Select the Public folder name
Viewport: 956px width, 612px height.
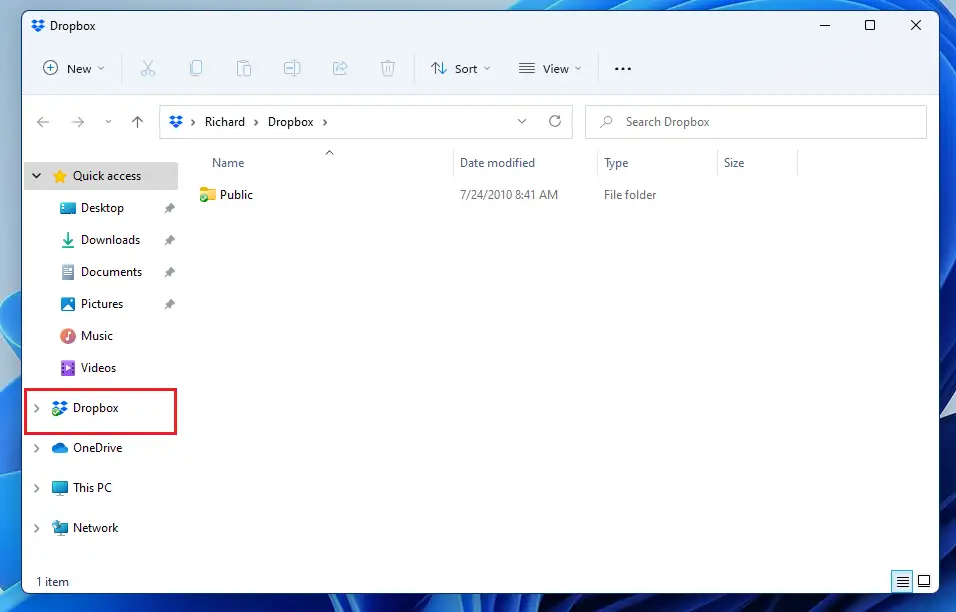236,194
